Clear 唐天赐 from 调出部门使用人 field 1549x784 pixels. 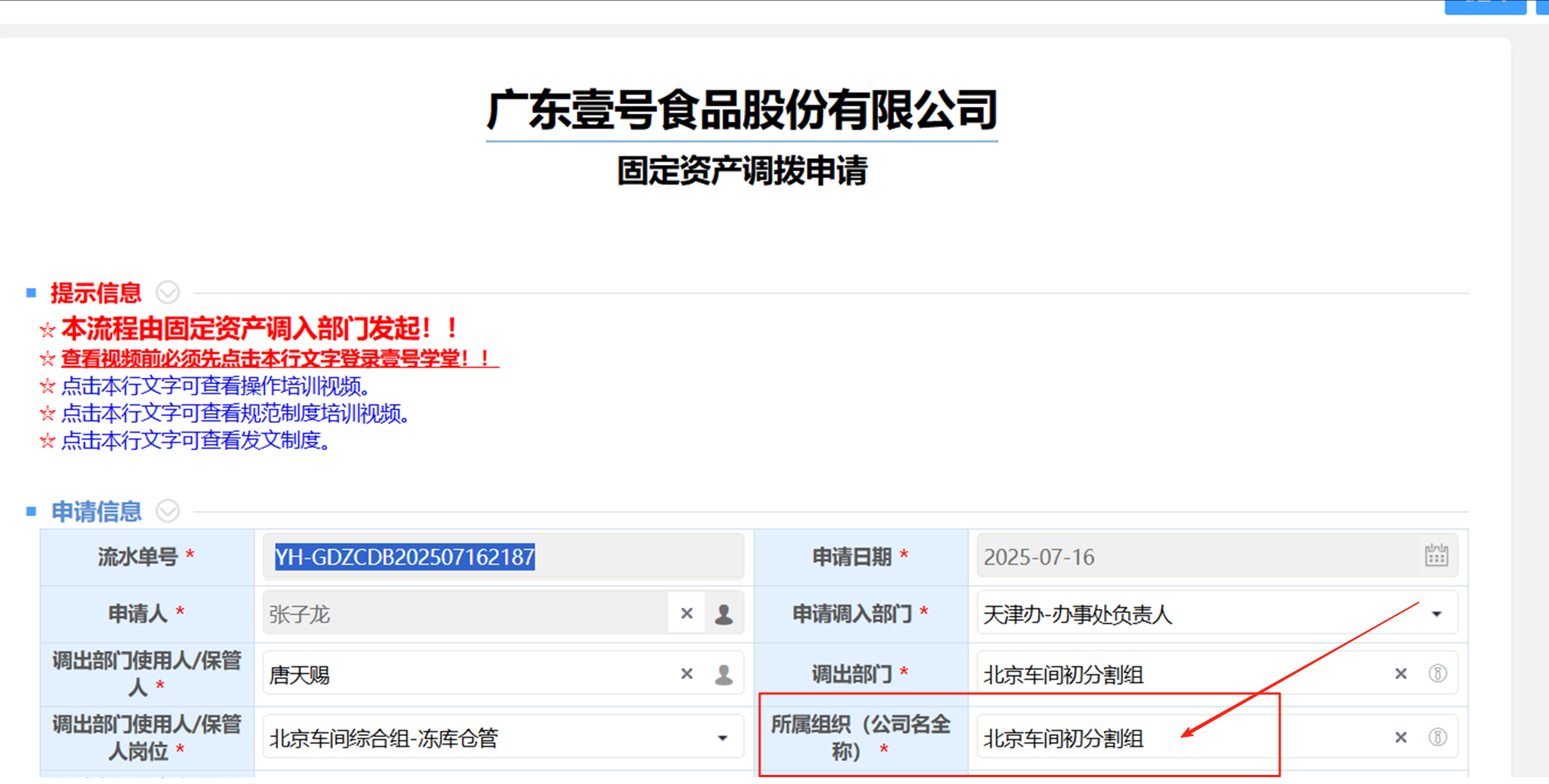[687, 674]
